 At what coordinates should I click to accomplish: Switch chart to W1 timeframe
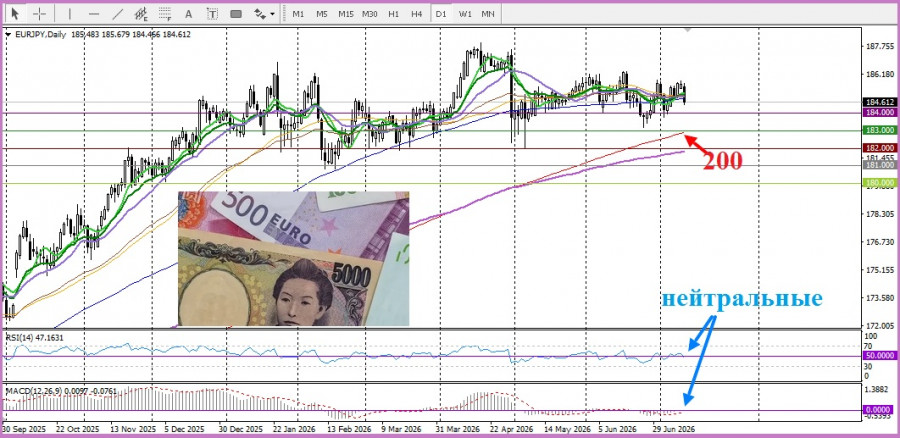[465, 13]
